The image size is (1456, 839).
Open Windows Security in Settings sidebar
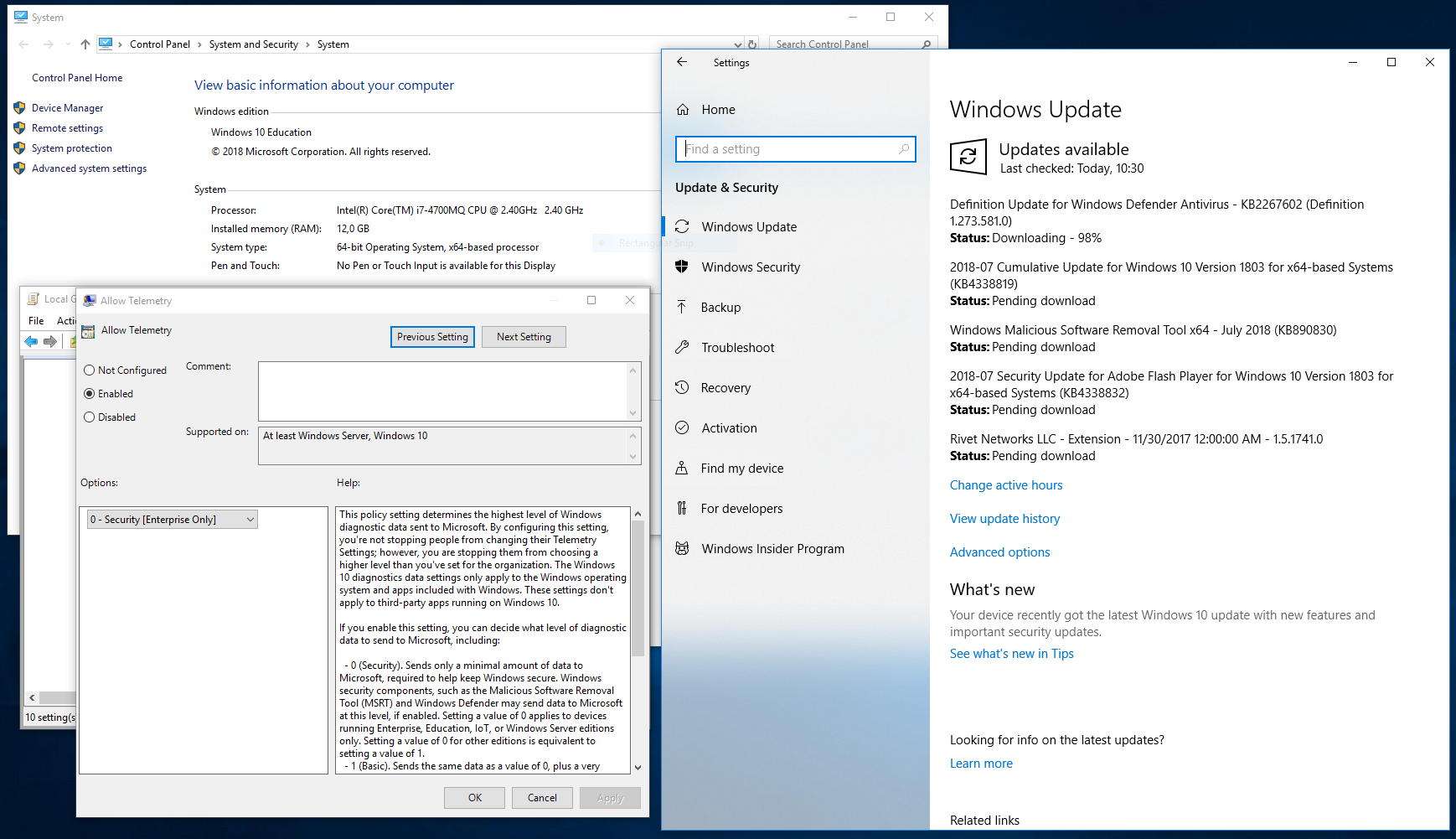(796, 267)
